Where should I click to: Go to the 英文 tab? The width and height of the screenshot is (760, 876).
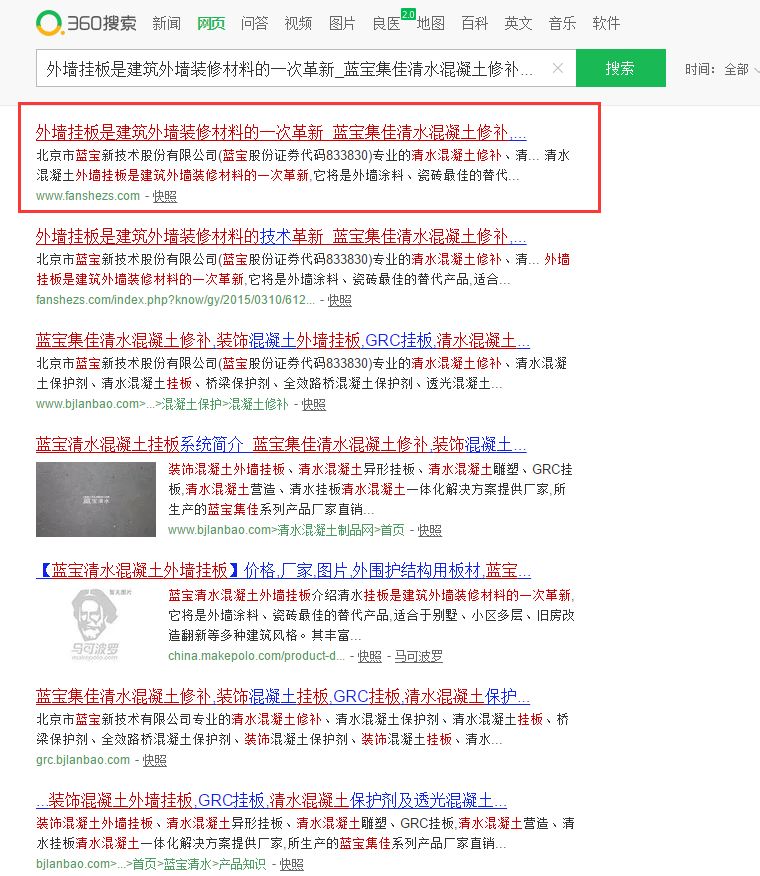tap(518, 23)
